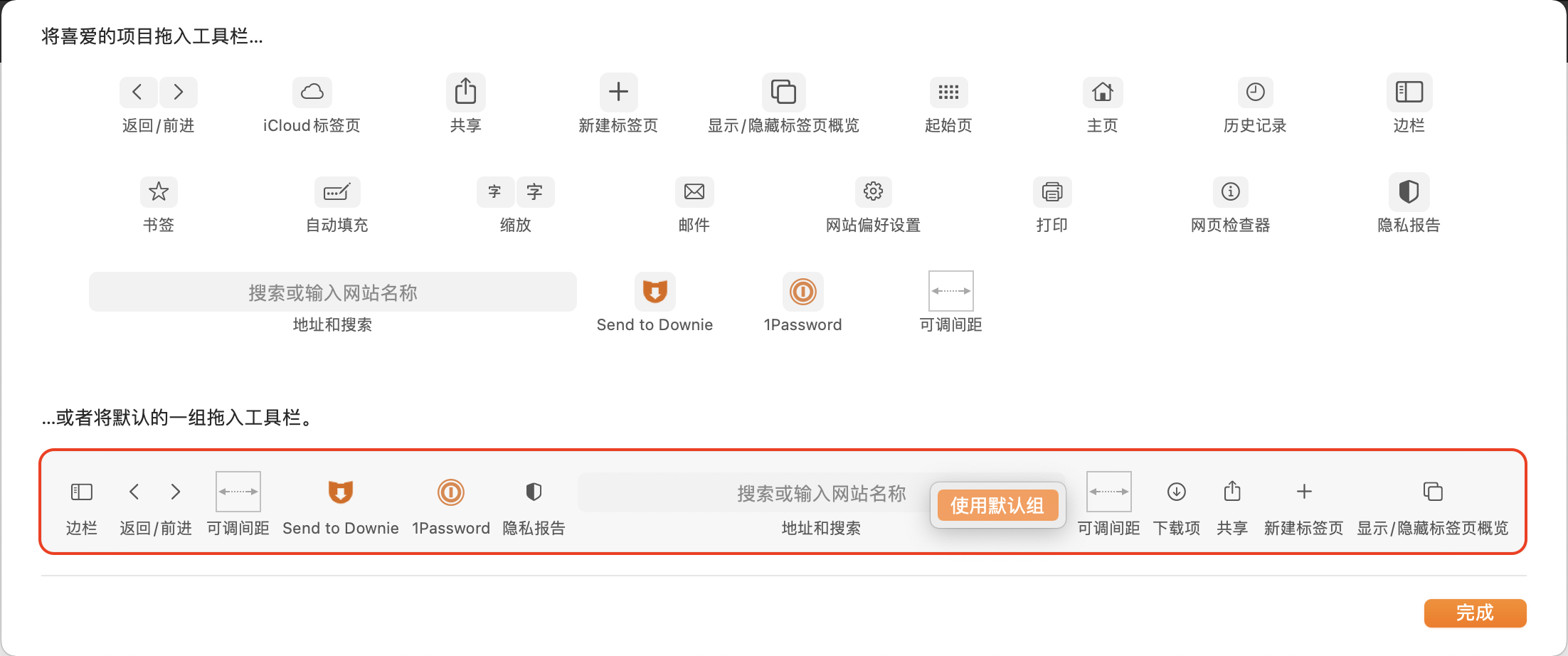Click the AutoFill pencil icon
The image size is (1568, 656).
pos(337,191)
